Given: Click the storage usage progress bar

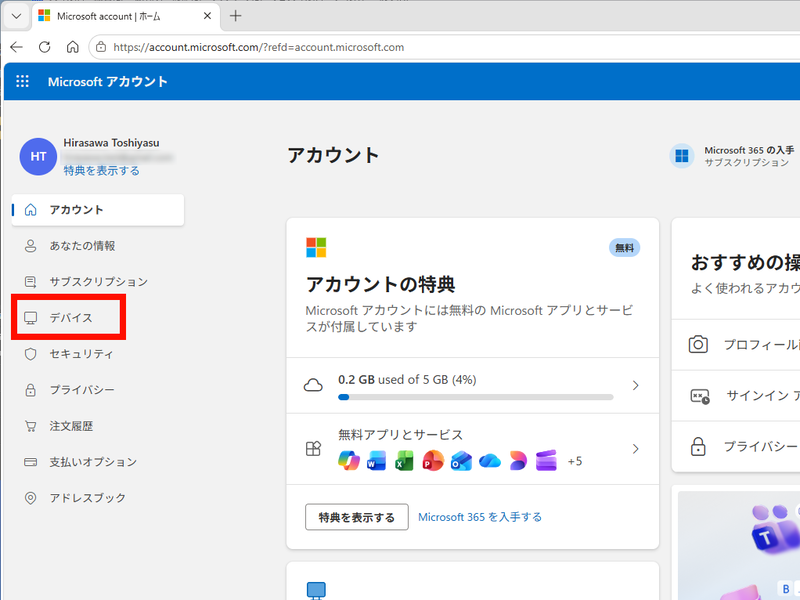Looking at the screenshot, I should coord(476,397).
